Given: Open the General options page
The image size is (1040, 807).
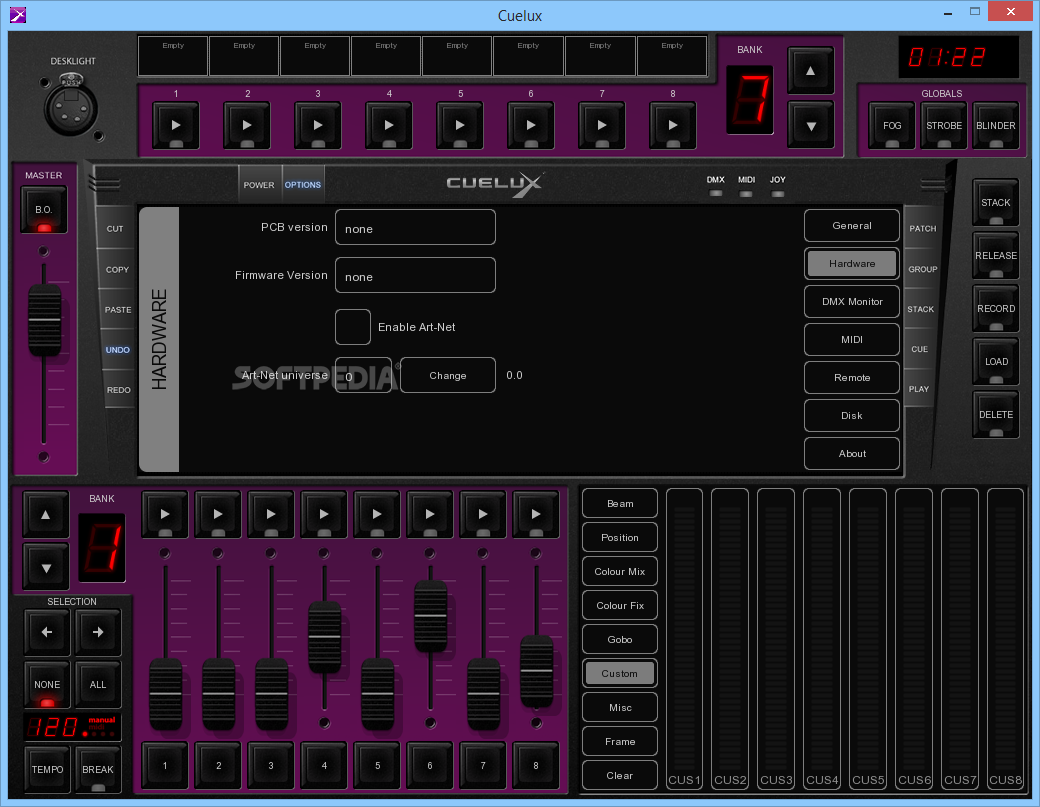Looking at the screenshot, I should coord(852,225).
